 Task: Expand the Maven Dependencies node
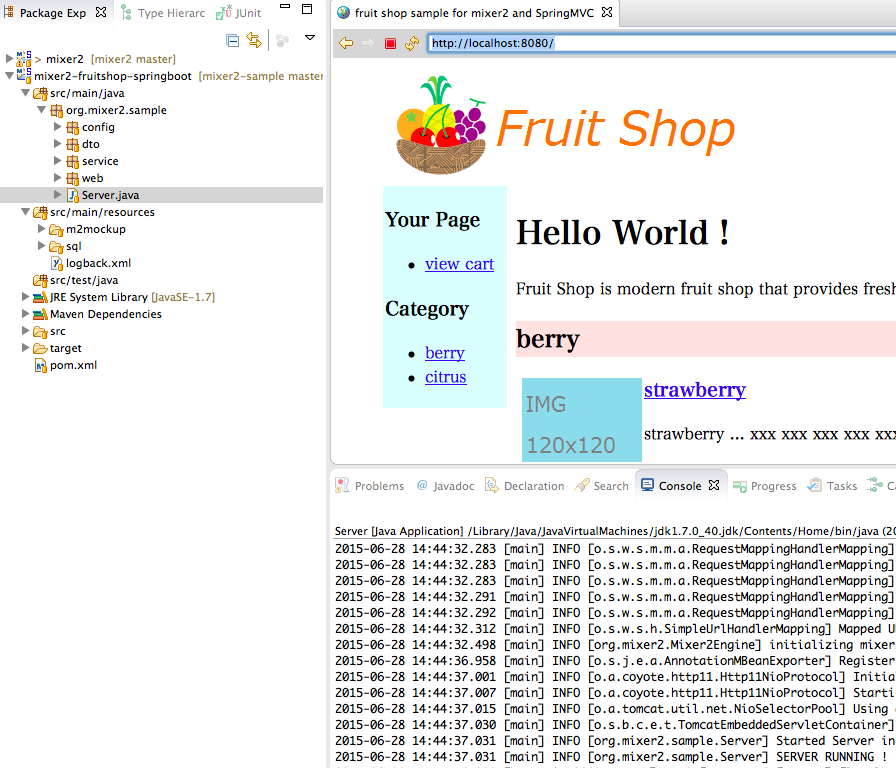(25, 314)
